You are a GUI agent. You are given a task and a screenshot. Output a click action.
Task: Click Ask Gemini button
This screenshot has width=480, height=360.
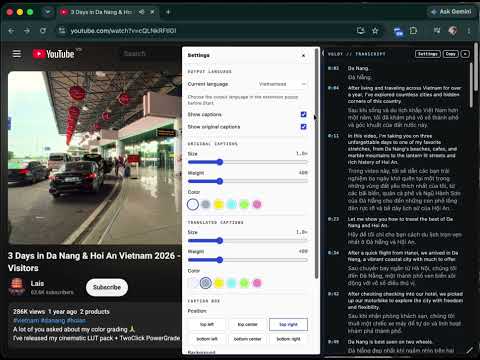451,12
